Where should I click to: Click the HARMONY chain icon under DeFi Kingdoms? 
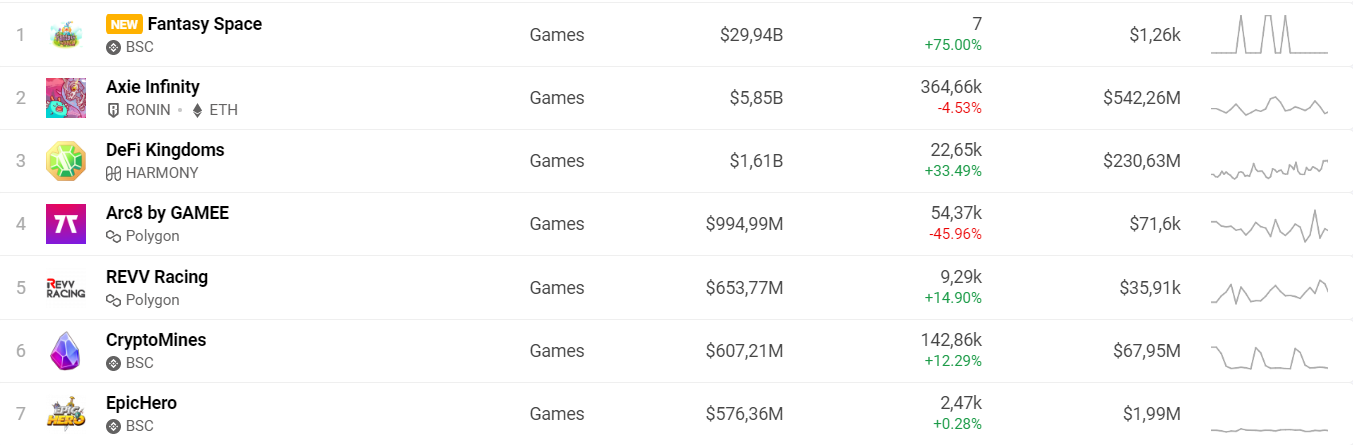[113, 173]
